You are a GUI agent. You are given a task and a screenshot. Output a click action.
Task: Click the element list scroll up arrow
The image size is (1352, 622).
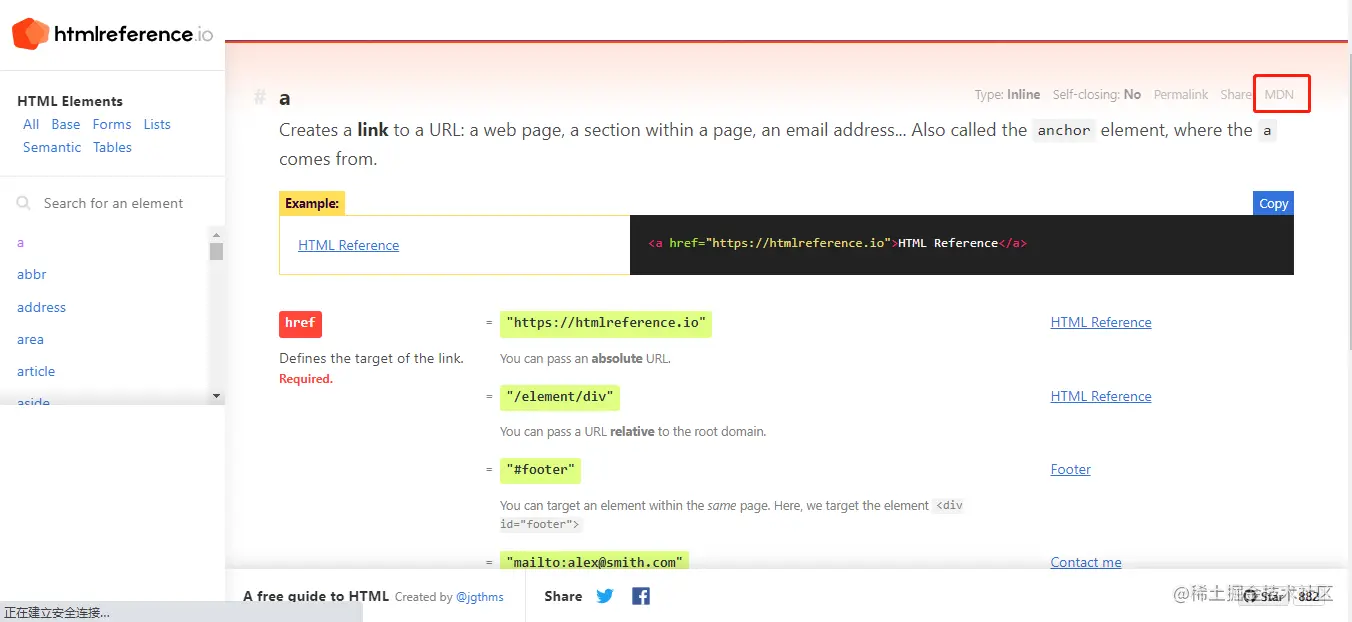point(216,235)
